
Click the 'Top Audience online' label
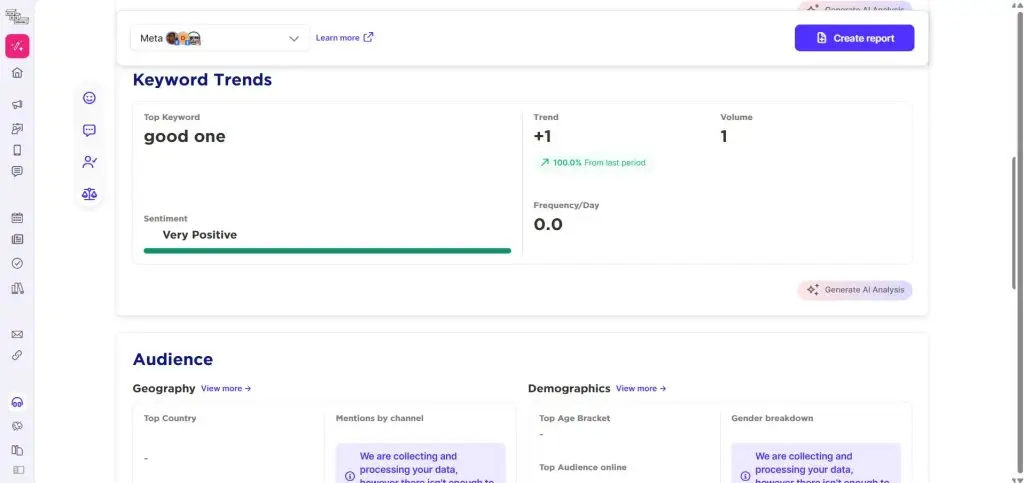(583, 467)
